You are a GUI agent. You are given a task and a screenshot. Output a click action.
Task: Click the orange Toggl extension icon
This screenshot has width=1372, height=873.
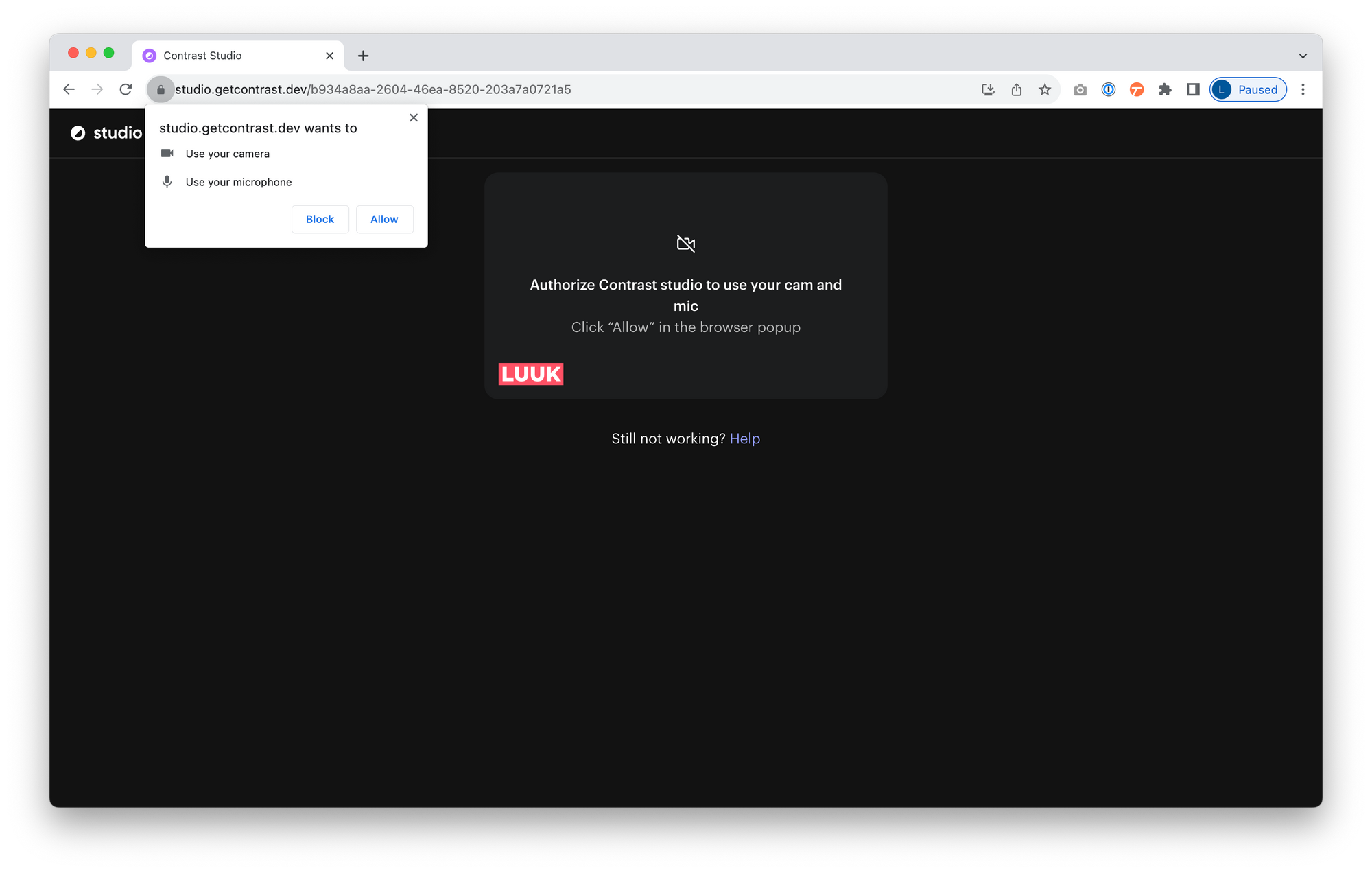click(1137, 89)
